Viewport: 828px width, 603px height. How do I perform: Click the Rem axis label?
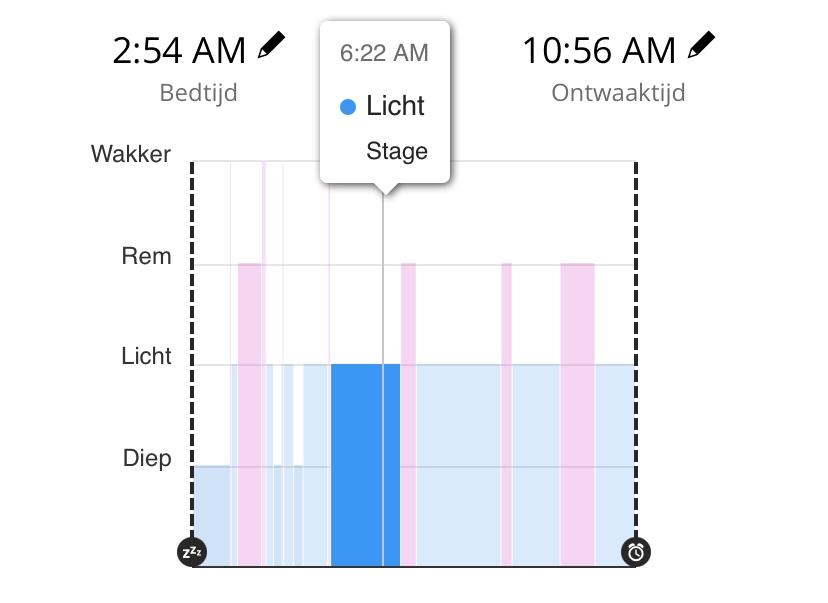[x=146, y=256]
